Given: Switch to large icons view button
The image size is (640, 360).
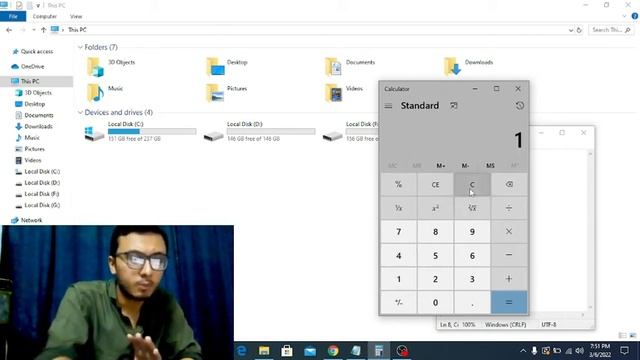Looking at the screenshot, I should click(633, 336).
